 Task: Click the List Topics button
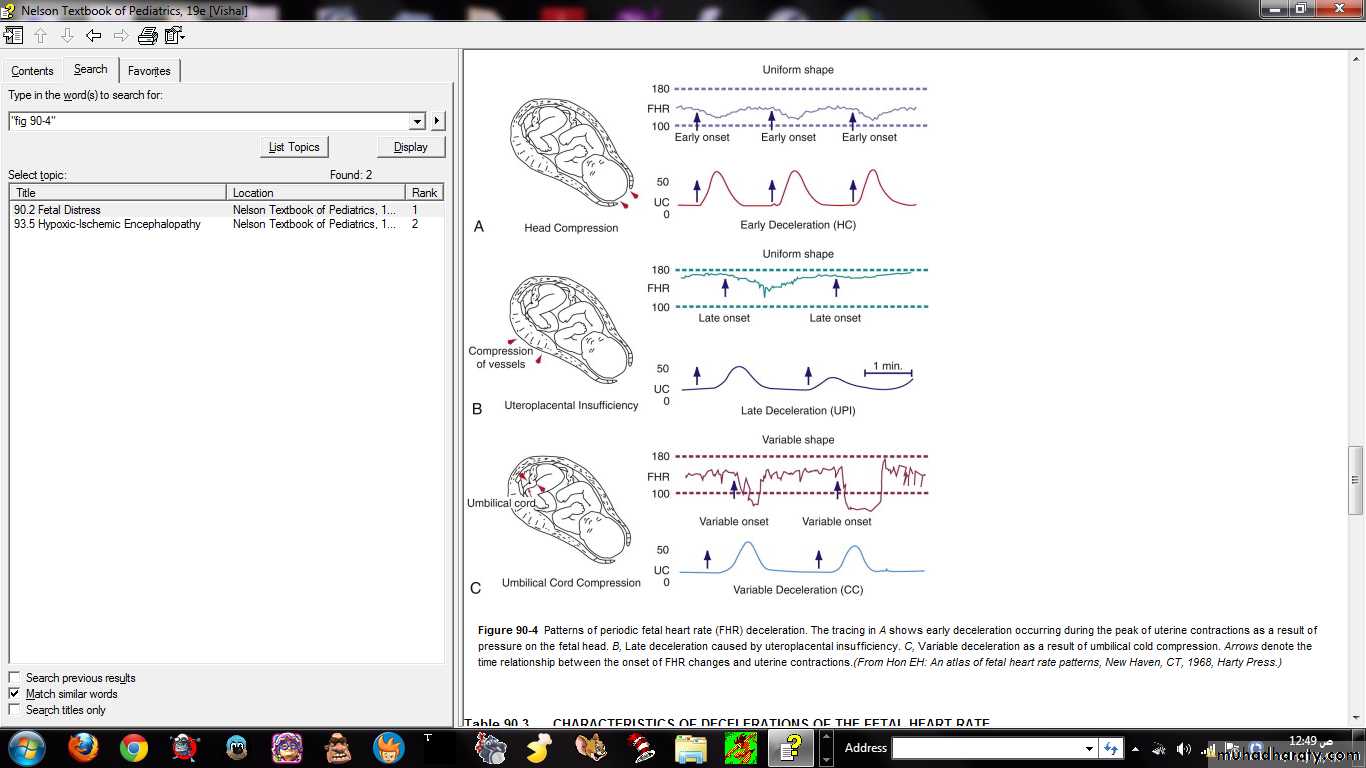[294, 147]
